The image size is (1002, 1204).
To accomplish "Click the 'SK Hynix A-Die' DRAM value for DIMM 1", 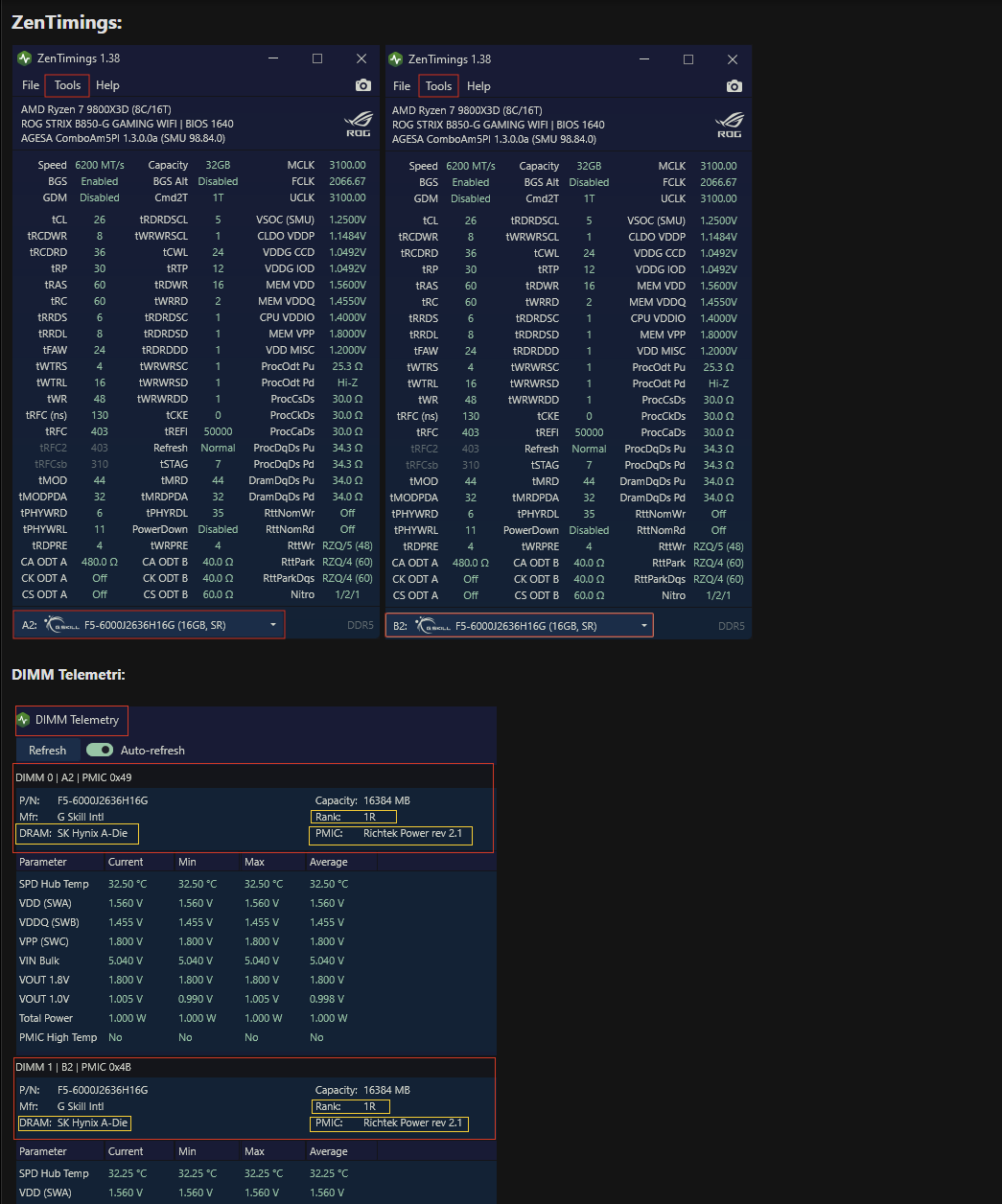I will [92, 1123].
